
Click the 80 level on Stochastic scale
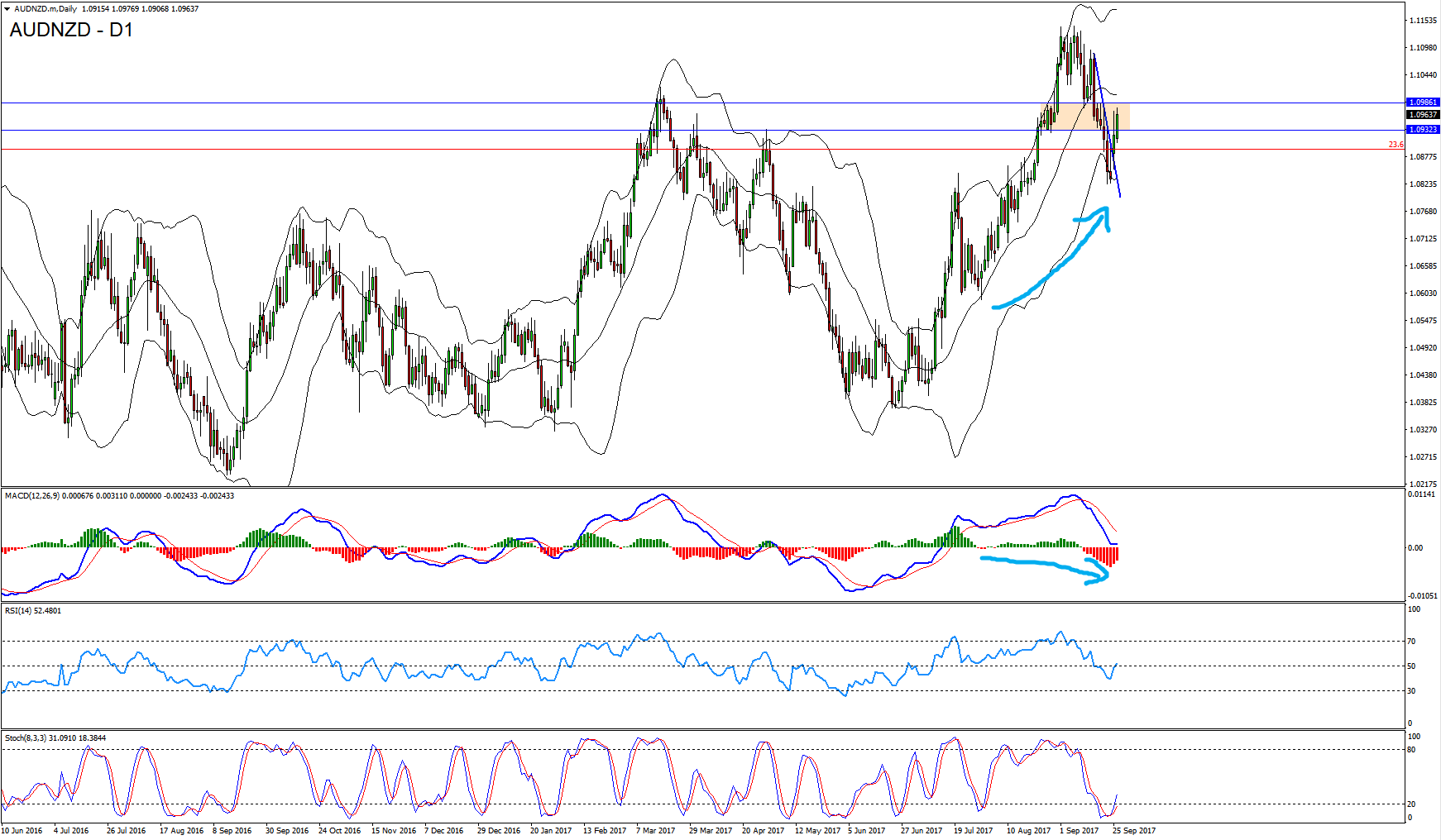pos(1413,750)
